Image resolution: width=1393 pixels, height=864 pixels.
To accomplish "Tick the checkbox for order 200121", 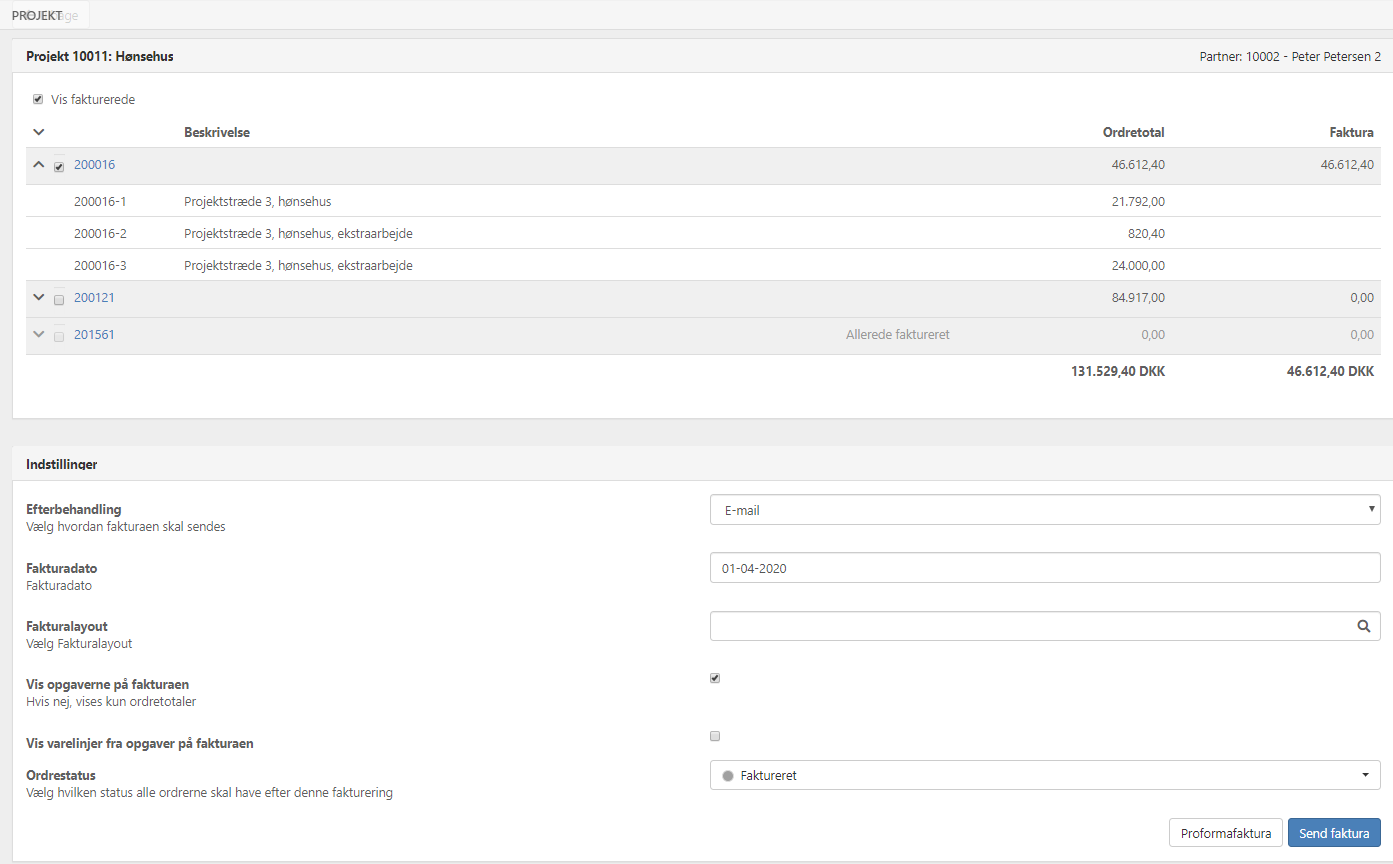I will pyautogui.click(x=59, y=299).
